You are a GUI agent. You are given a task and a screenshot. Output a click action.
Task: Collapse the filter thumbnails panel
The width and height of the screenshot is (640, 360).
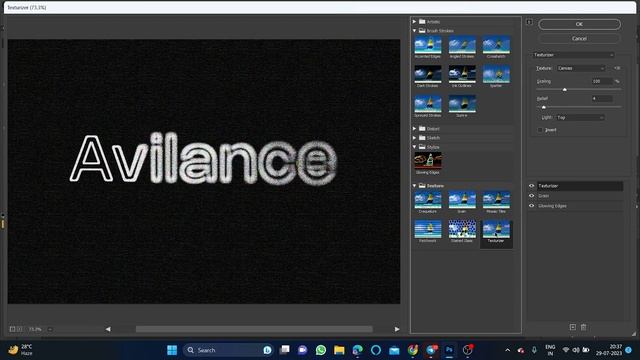(529, 22)
